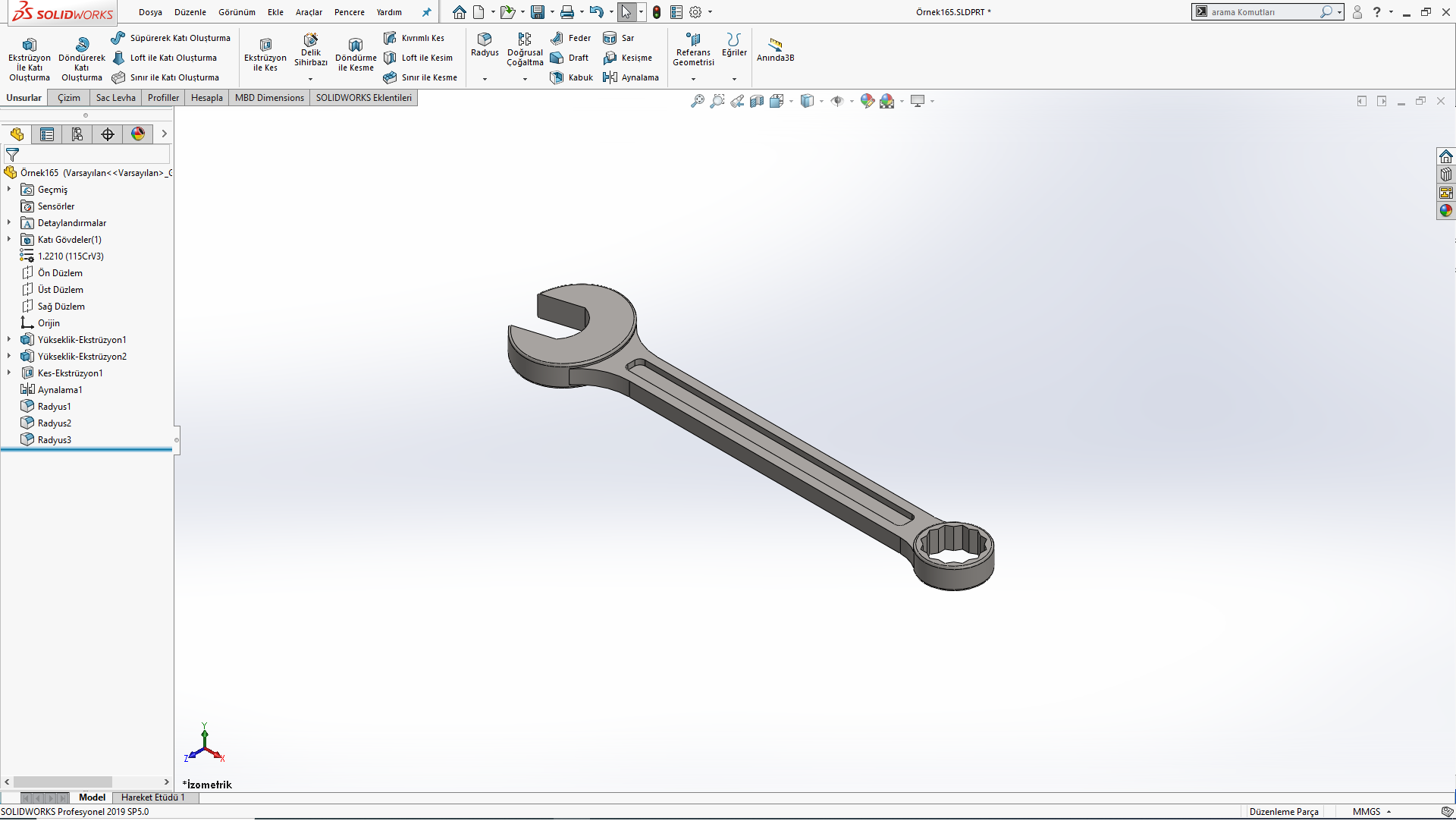Open the Dosya menu
The height and width of the screenshot is (821, 1456).
click(150, 12)
